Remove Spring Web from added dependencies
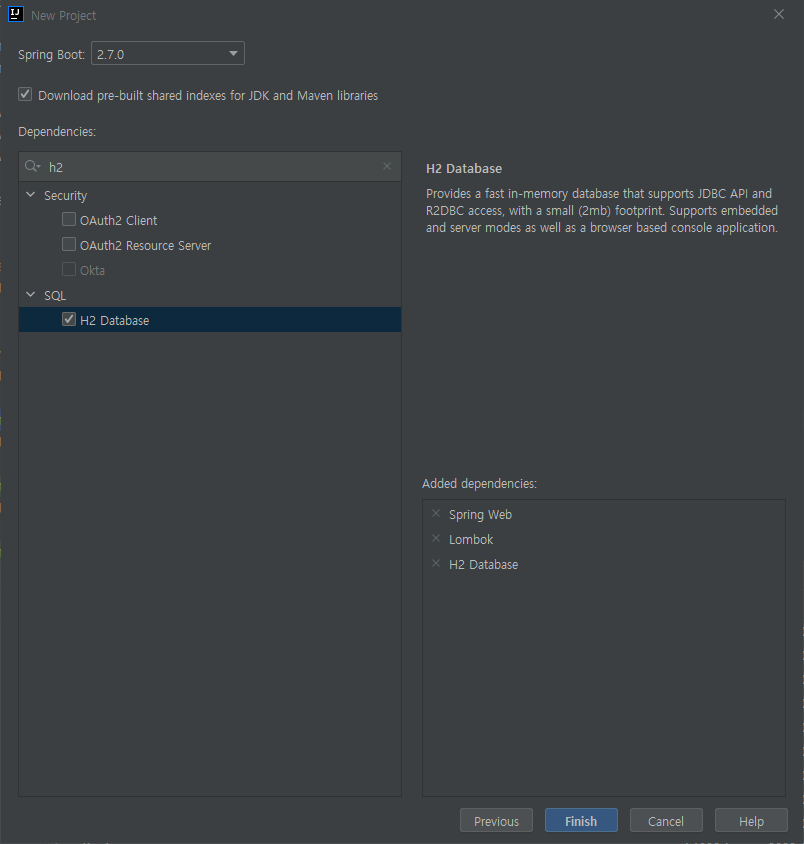 [436, 514]
